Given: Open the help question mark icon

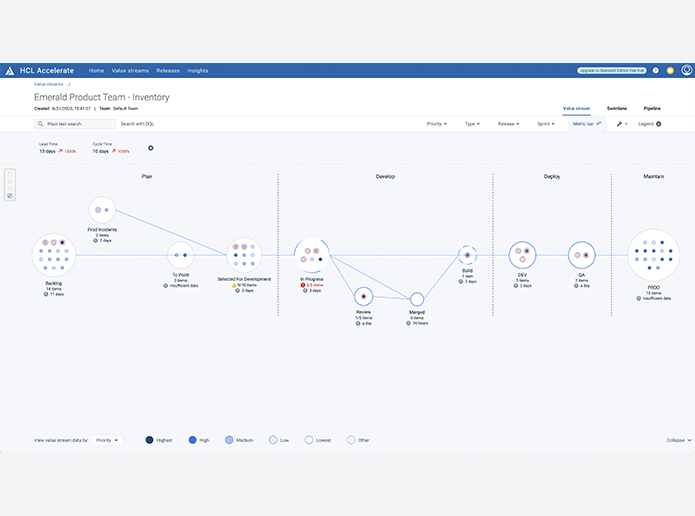Looking at the screenshot, I should coord(656,71).
